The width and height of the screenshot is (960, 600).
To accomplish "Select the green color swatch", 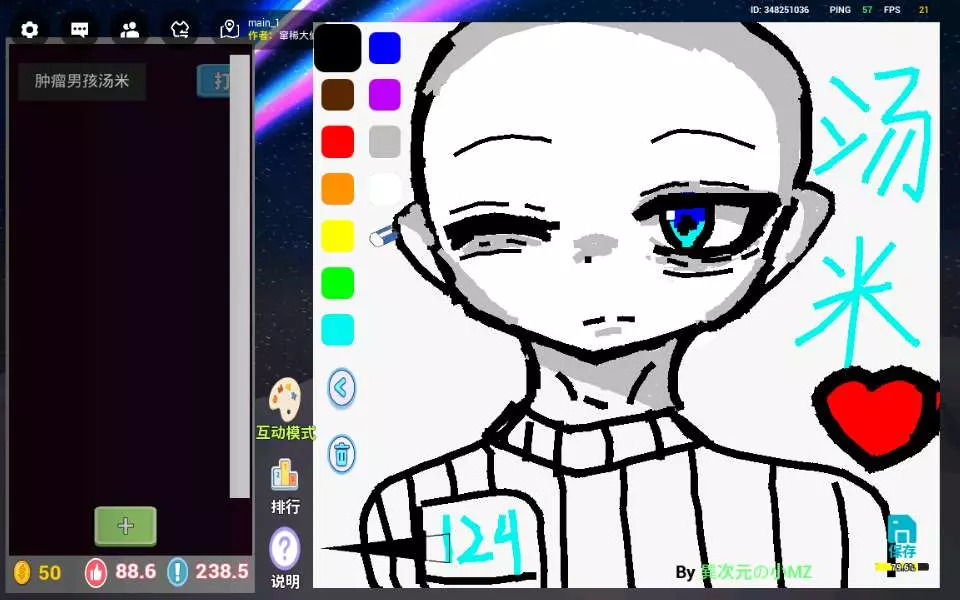I will [x=337, y=283].
